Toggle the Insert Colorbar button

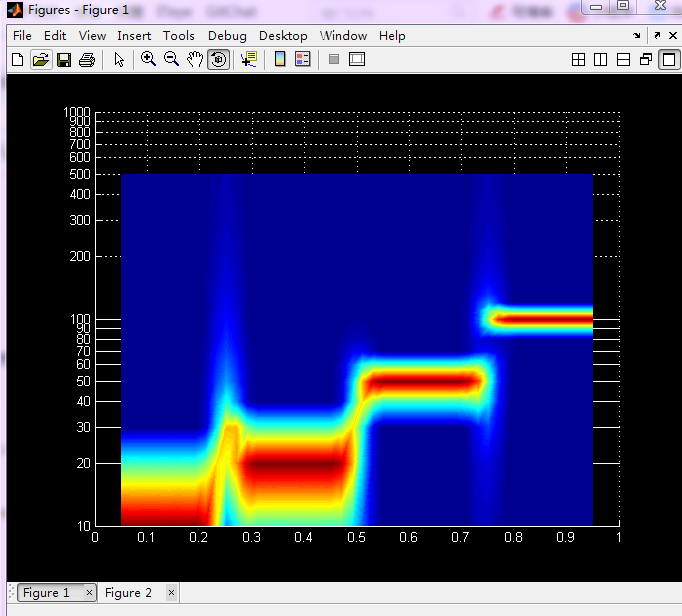click(280, 60)
